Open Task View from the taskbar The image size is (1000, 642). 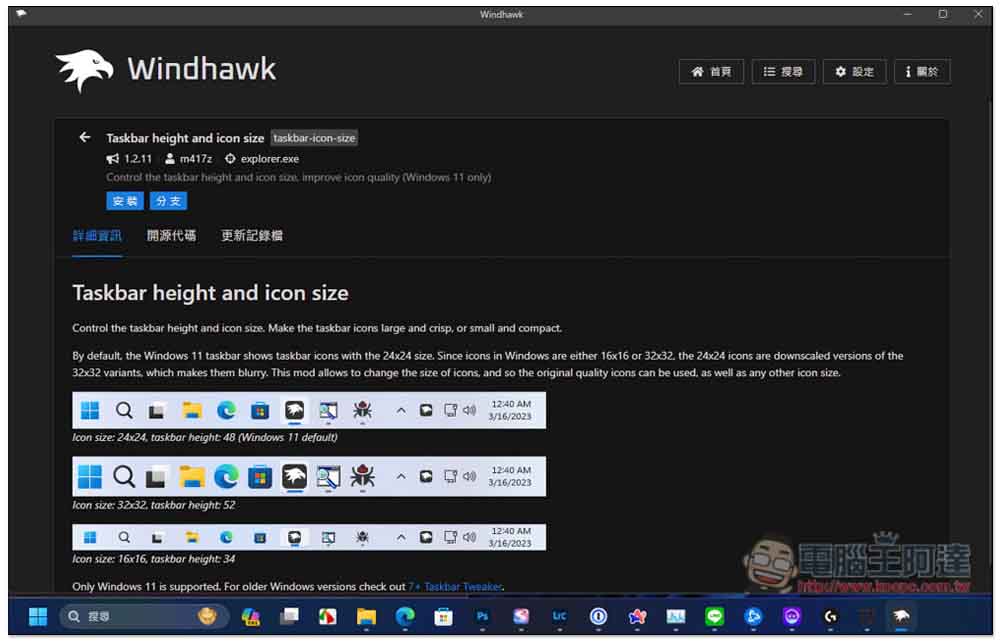point(289,616)
